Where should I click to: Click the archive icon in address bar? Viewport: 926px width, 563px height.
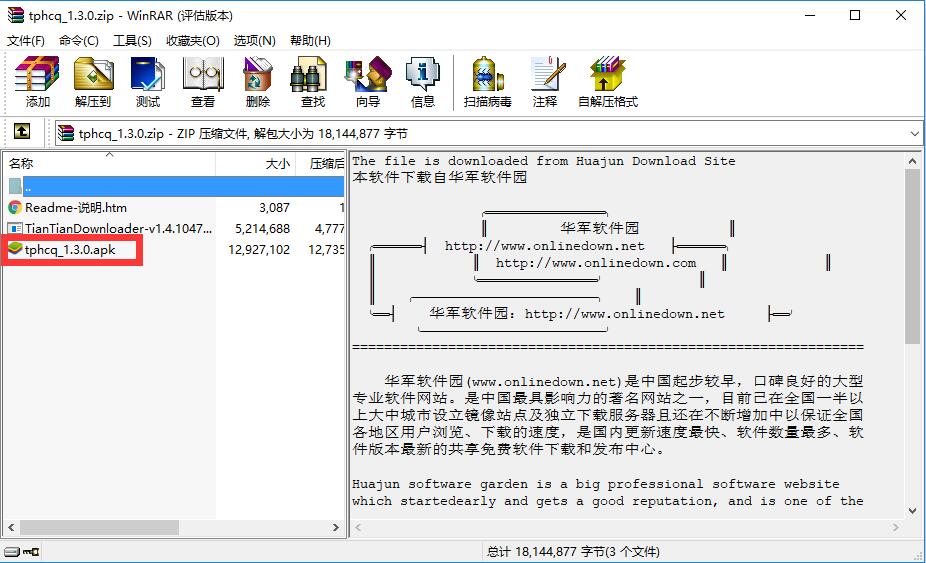66,134
